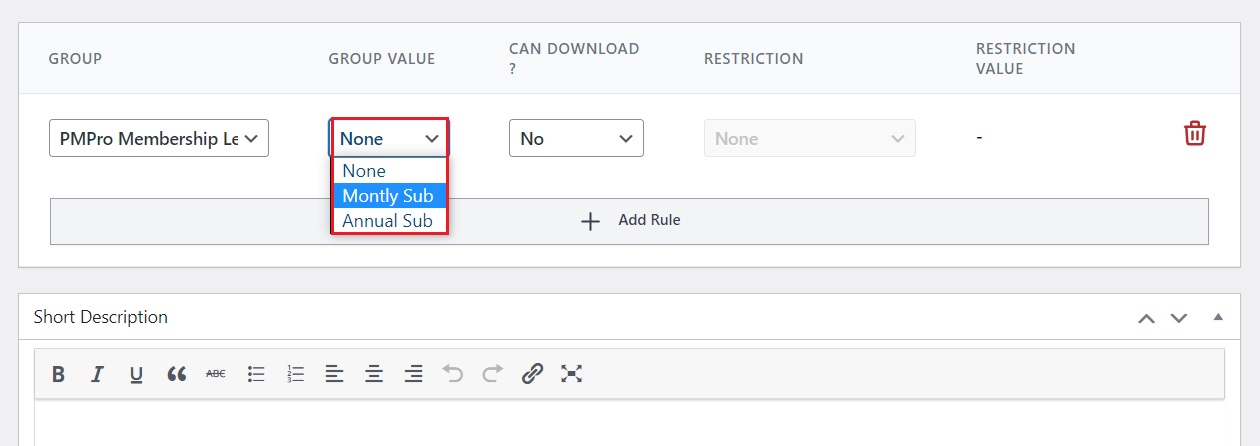
Task: Choose Montly Sub from the list
Action: coord(389,196)
